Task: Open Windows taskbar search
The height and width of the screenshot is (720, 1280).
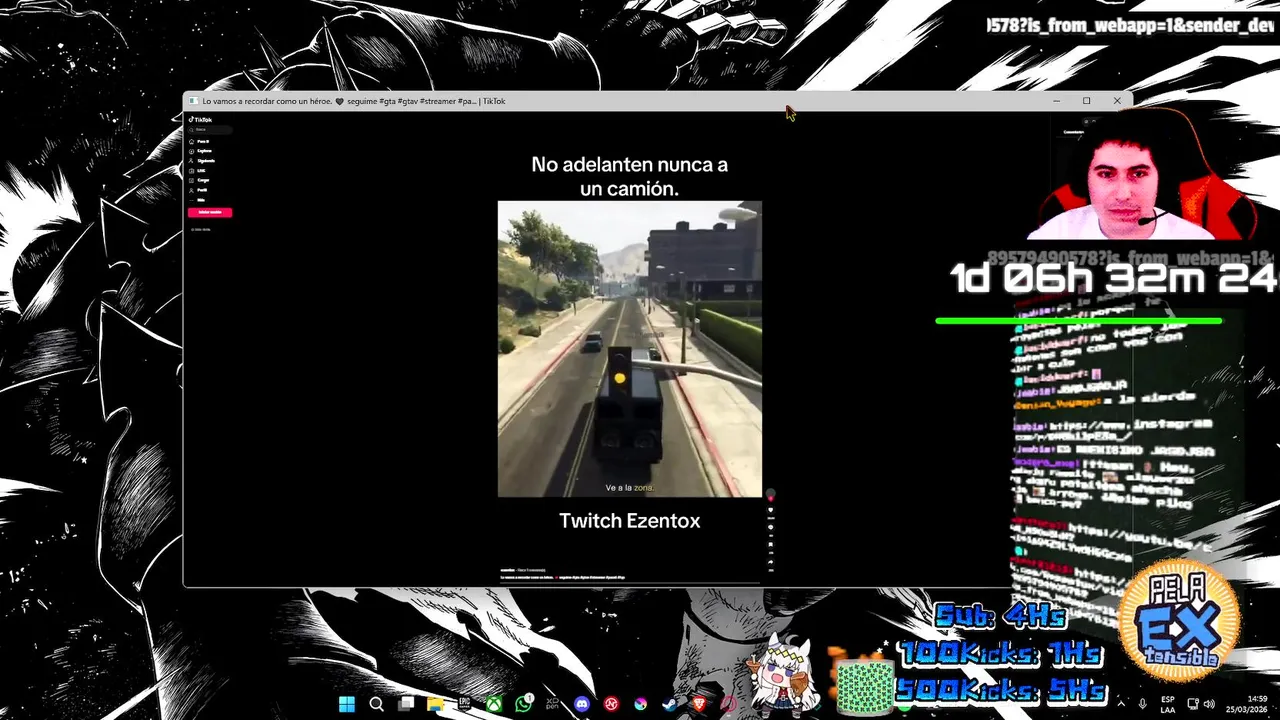Action: click(x=376, y=705)
